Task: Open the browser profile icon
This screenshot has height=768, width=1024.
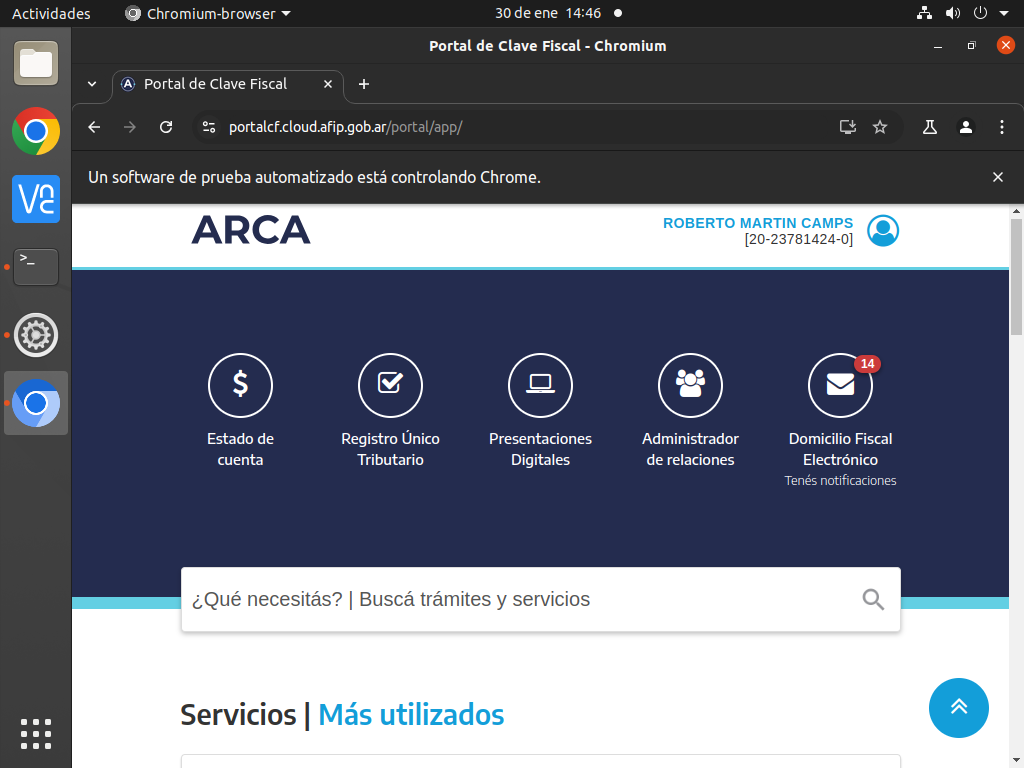Action: click(x=966, y=127)
